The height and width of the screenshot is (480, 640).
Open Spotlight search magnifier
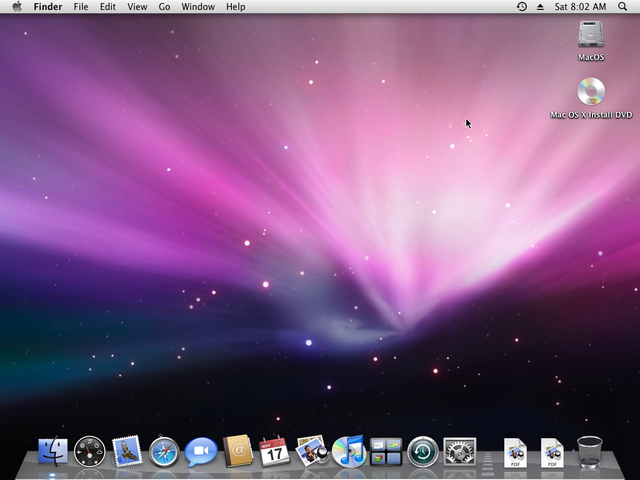(622, 7)
